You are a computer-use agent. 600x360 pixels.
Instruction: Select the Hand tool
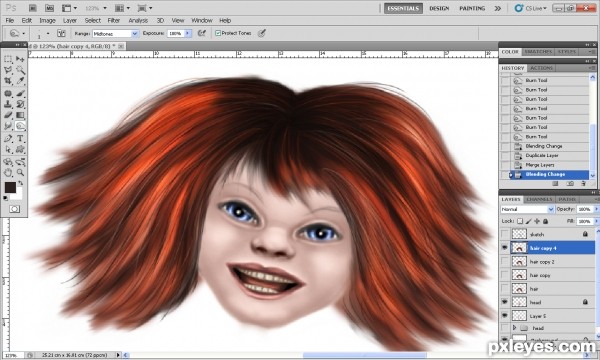pyautogui.click(x=8, y=173)
